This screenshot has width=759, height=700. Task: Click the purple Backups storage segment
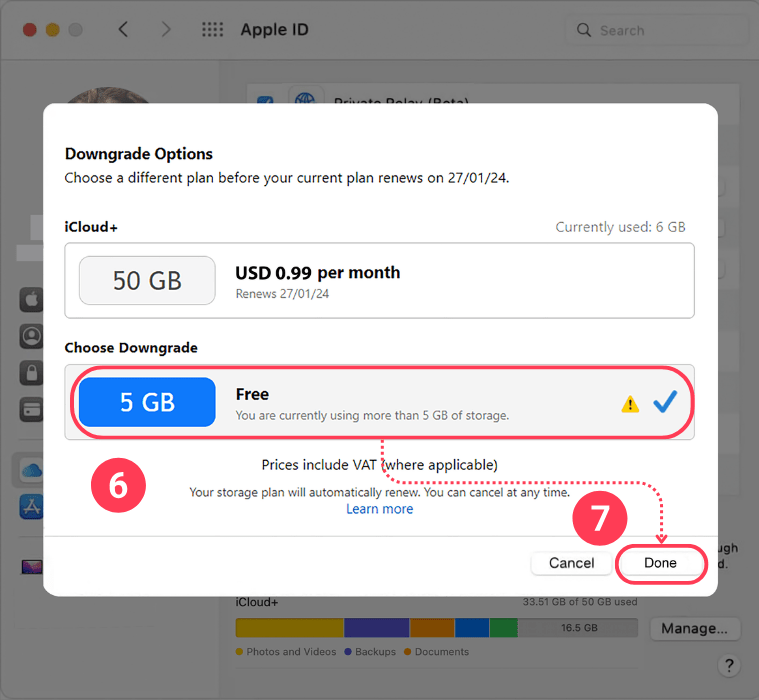coord(376,628)
